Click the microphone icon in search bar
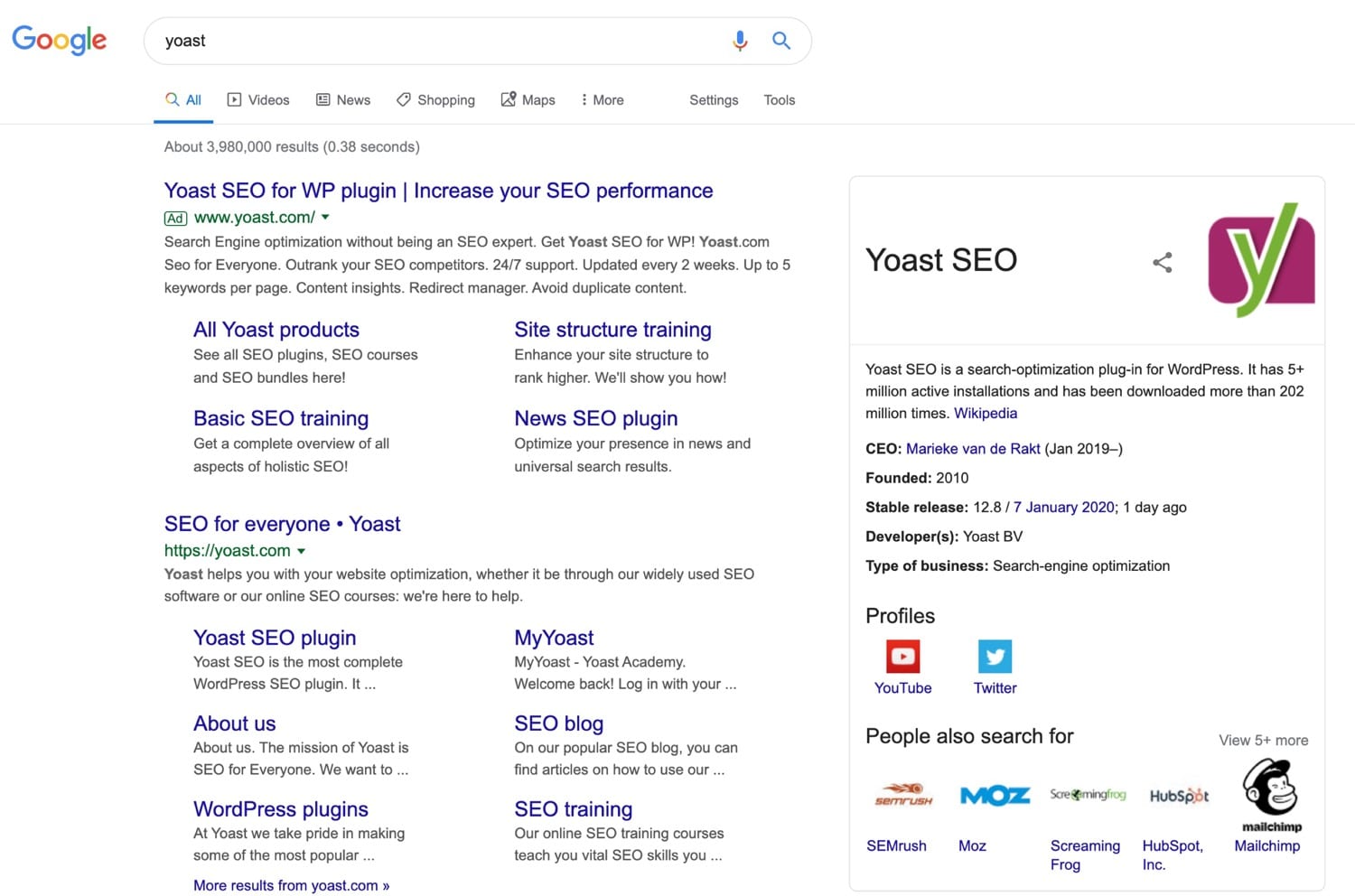 click(740, 41)
